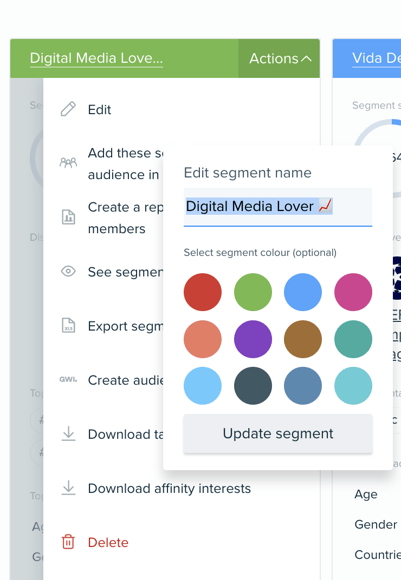Image resolution: width=401 pixels, height=580 pixels.
Task: Click download icon beside Download affinity interests
Action: [x=68, y=488]
